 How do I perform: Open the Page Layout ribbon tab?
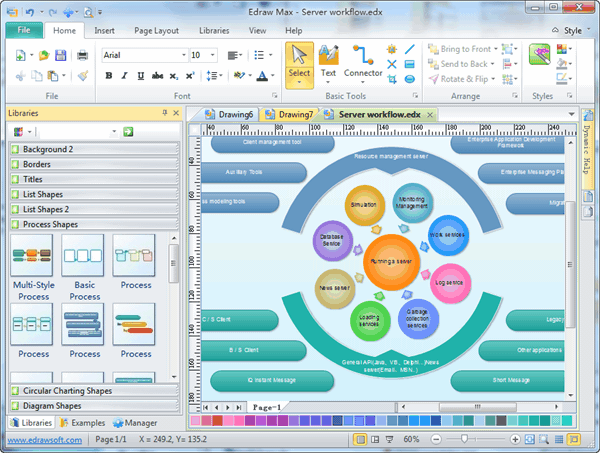coord(155,31)
